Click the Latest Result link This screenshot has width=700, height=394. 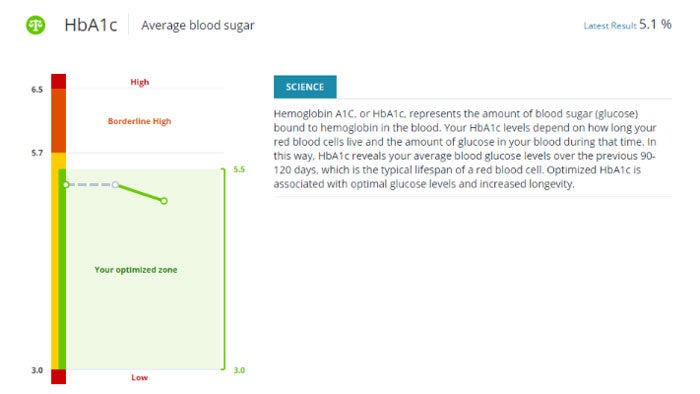[x=609, y=26]
